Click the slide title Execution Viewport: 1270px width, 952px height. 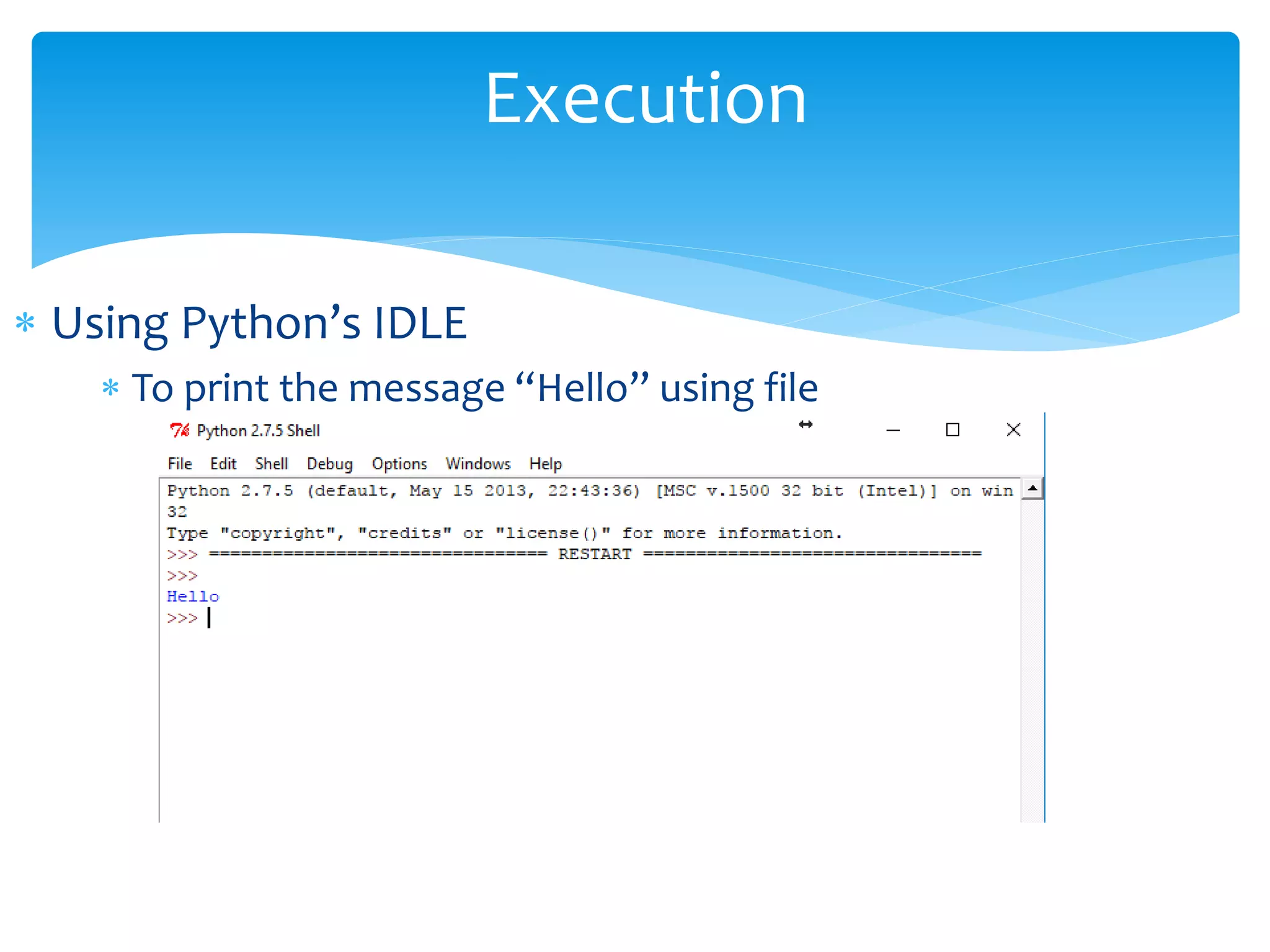pyautogui.click(x=645, y=99)
